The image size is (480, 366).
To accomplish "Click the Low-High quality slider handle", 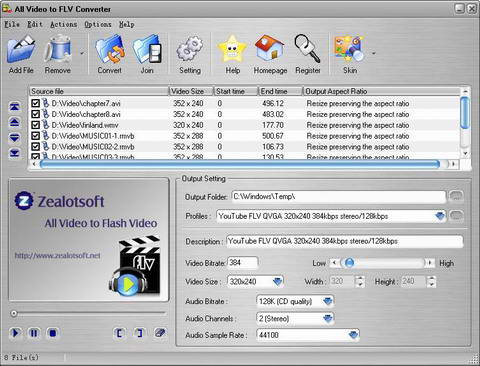I will 349,263.
